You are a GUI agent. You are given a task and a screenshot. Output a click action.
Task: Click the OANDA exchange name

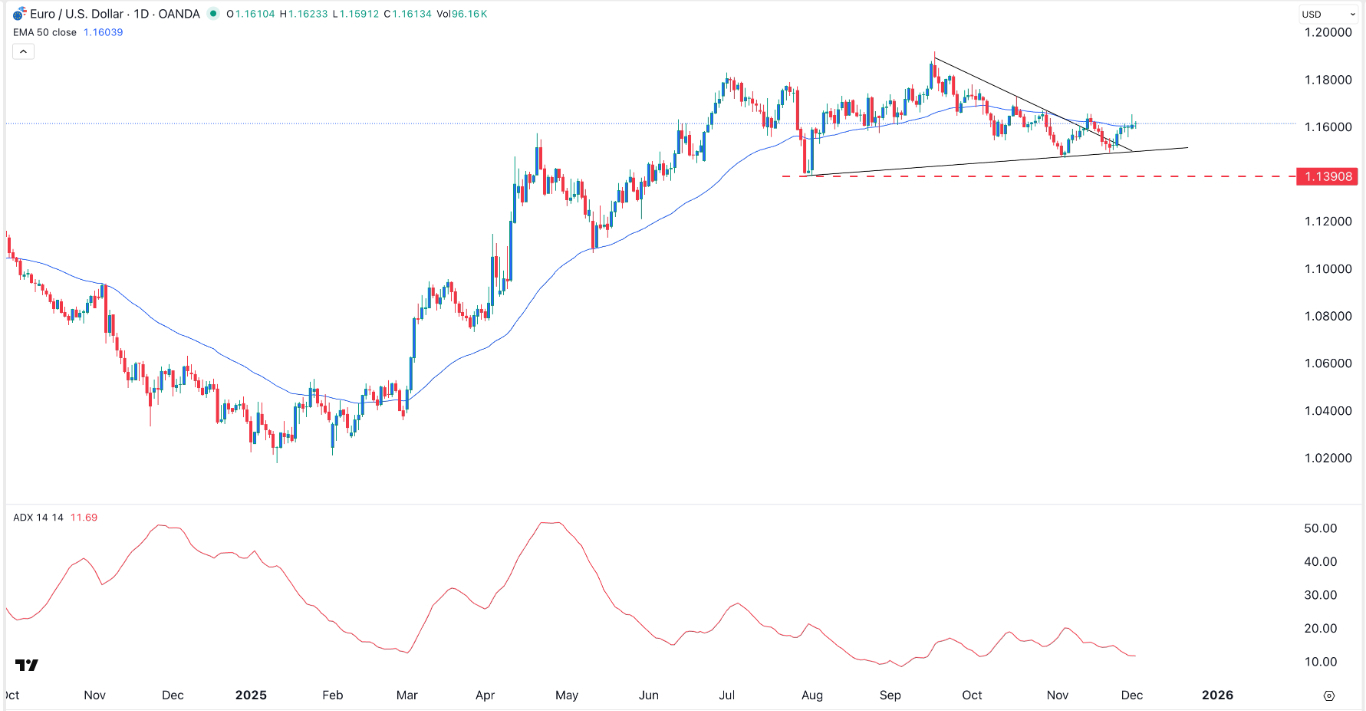[x=181, y=13]
